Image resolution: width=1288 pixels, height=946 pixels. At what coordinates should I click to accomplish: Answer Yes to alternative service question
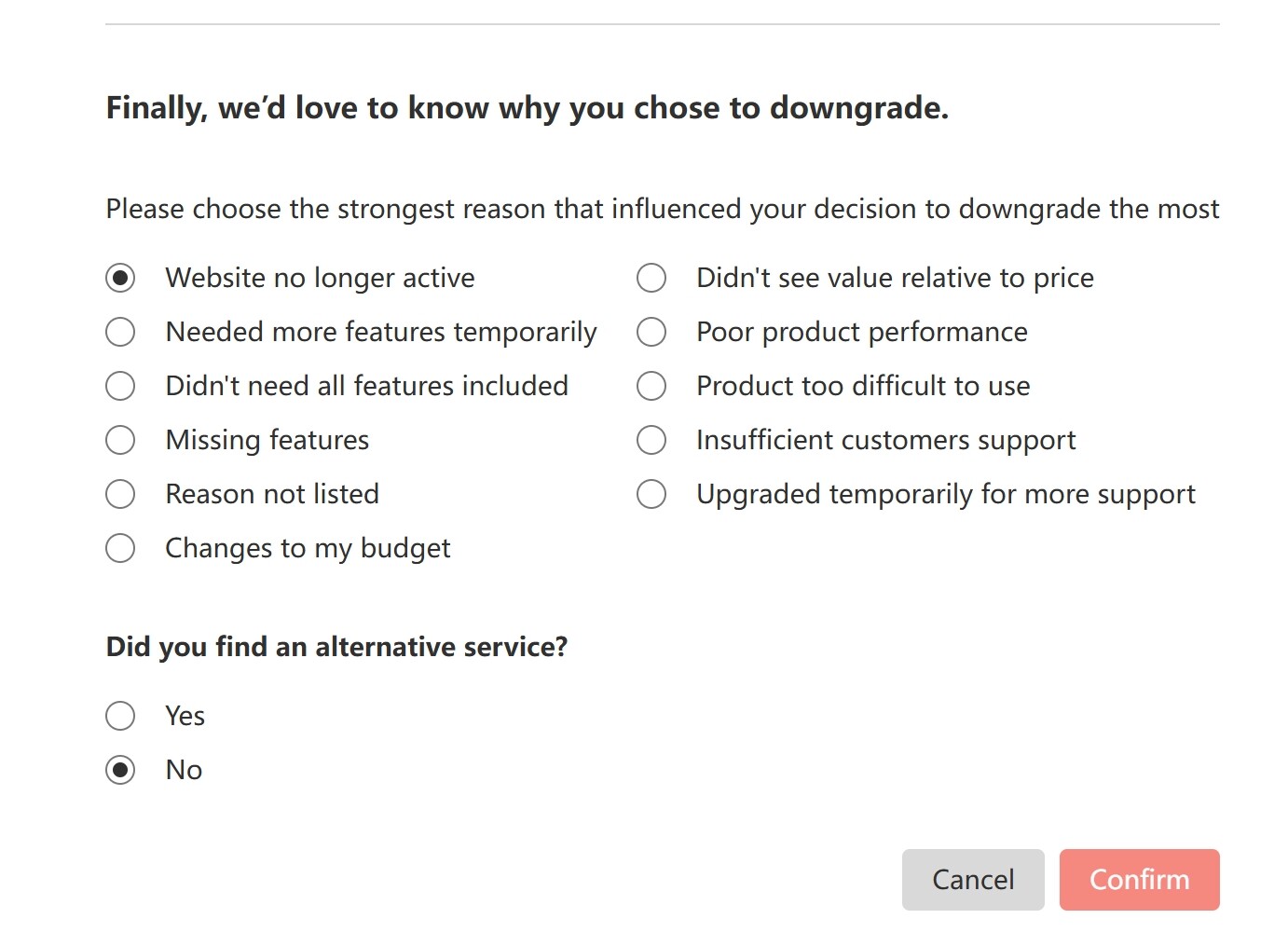[x=120, y=716]
